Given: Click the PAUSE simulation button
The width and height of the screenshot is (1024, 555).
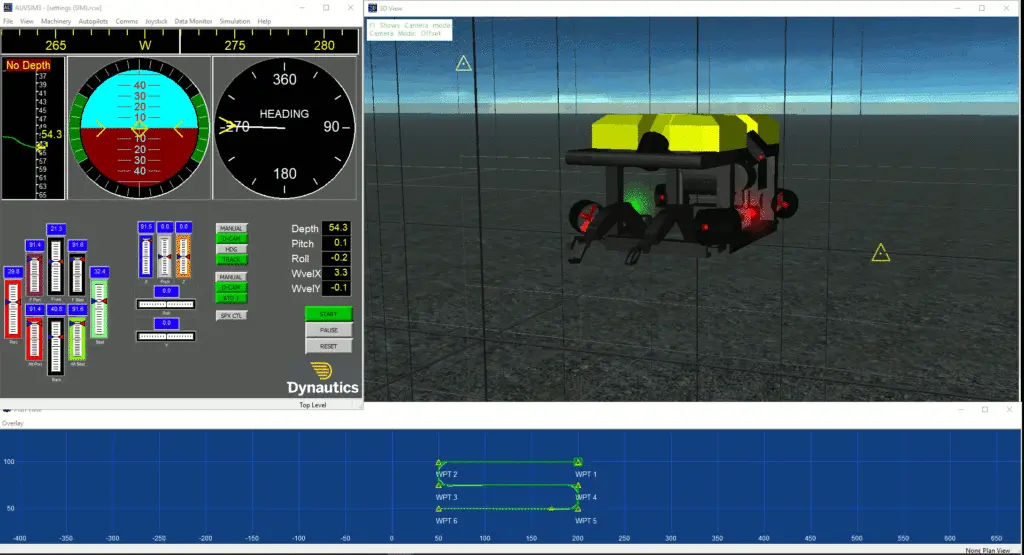Looking at the screenshot, I should 328,330.
